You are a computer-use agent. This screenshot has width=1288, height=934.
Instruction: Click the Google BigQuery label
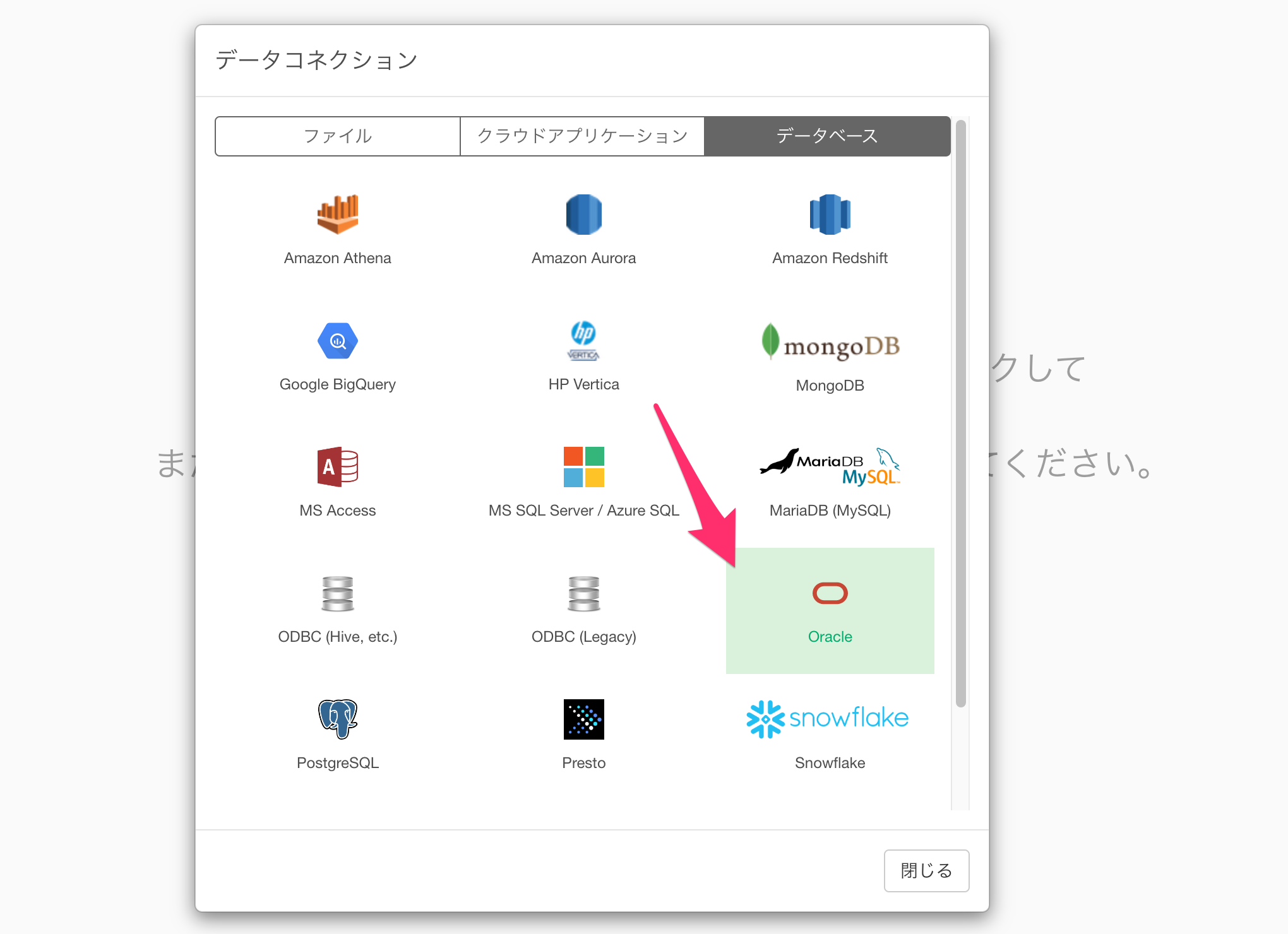(x=338, y=384)
